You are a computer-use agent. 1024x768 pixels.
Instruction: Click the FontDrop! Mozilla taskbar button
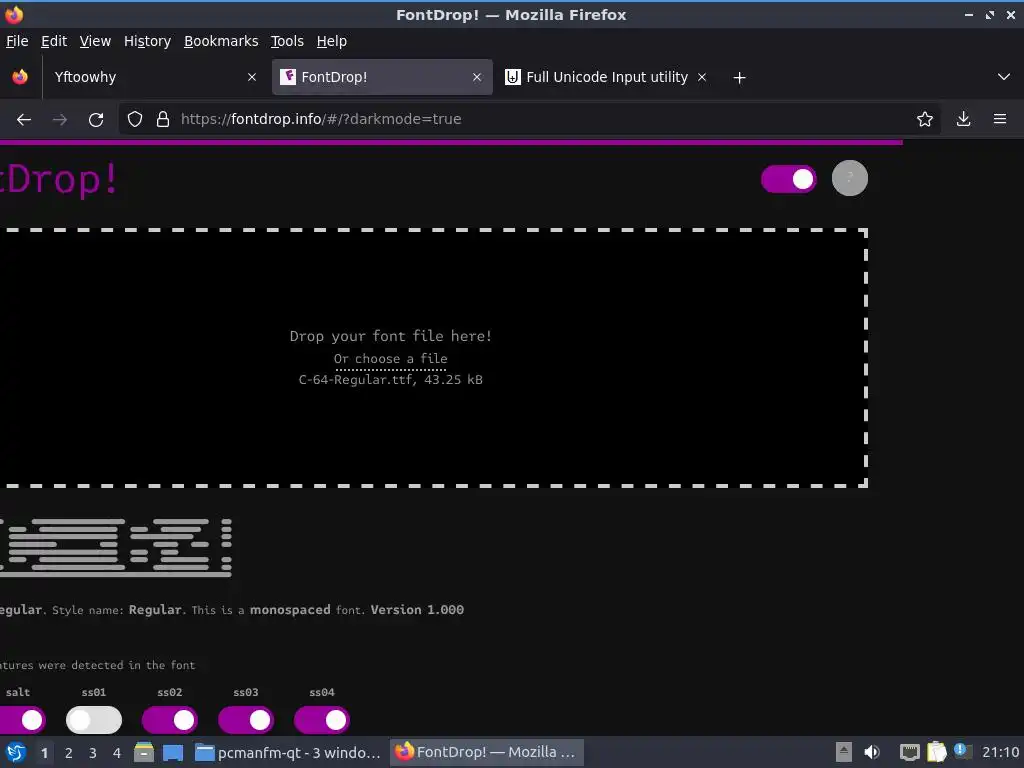point(487,752)
